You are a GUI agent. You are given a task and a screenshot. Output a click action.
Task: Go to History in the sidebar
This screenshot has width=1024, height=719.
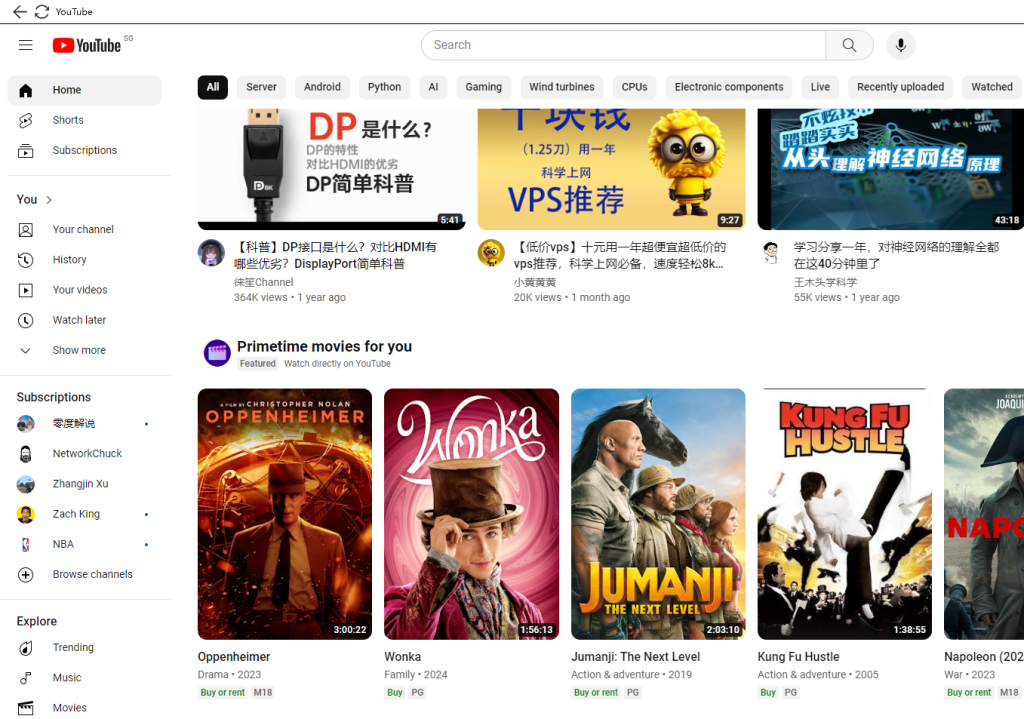[69, 260]
